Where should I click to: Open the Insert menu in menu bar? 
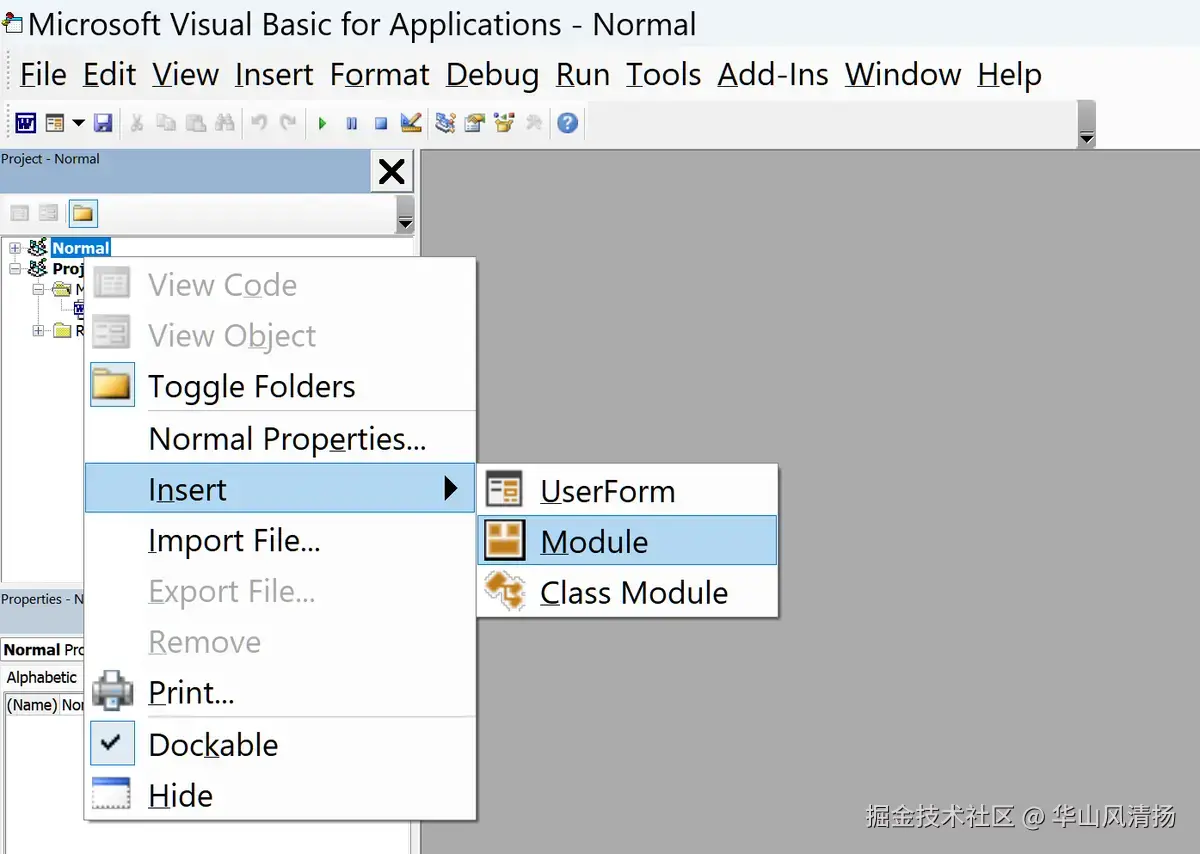tap(274, 74)
